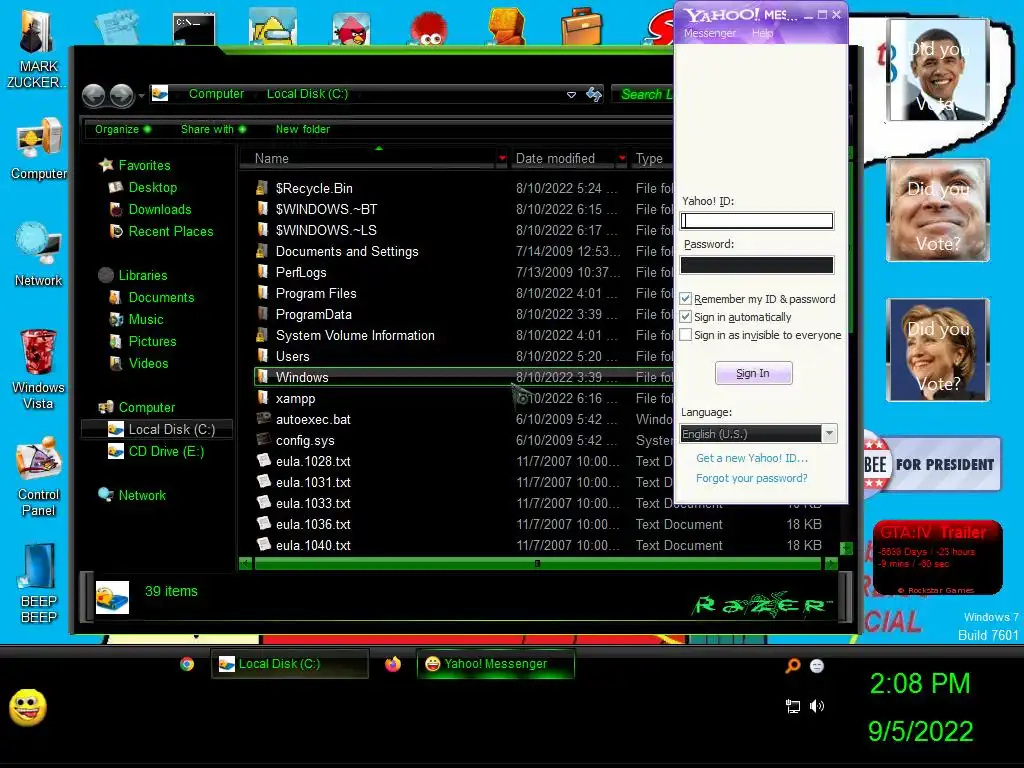Click the Desktop favorites icon in sidebar
Viewport: 1024px width, 768px height.
(x=115, y=187)
